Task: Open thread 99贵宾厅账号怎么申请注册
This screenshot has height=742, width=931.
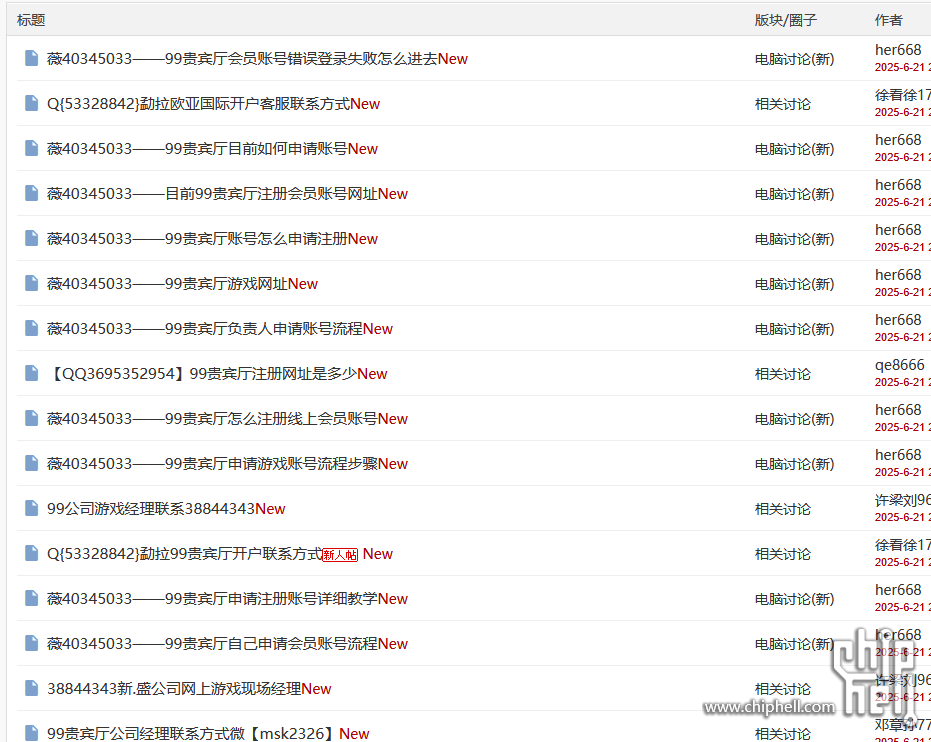Action: pos(197,239)
